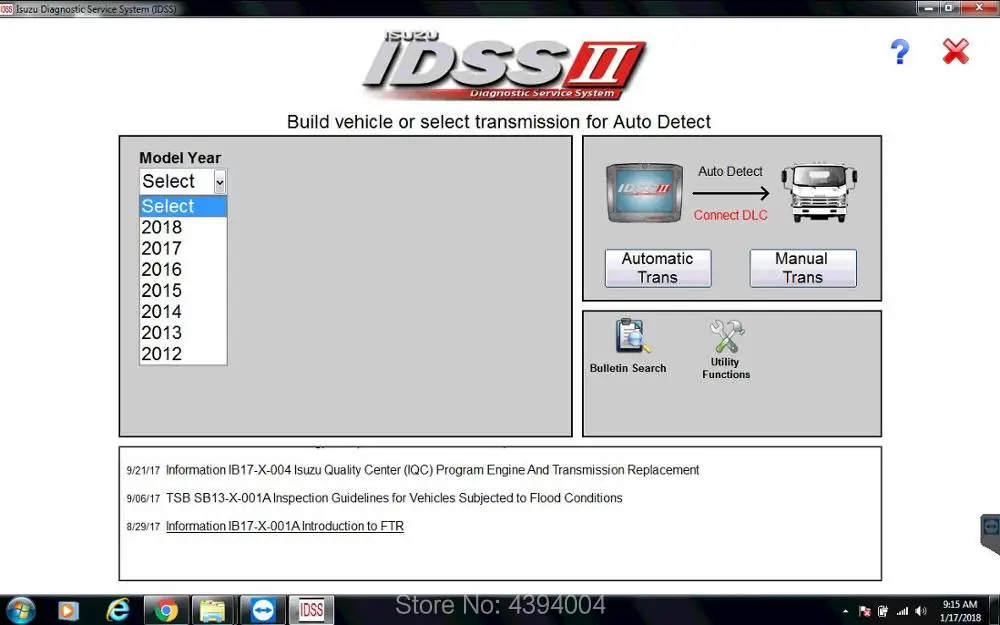Open File Explorer from taskbar
The width and height of the screenshot is (1000, 625).
pyautogui.click(x=212, y=610)
